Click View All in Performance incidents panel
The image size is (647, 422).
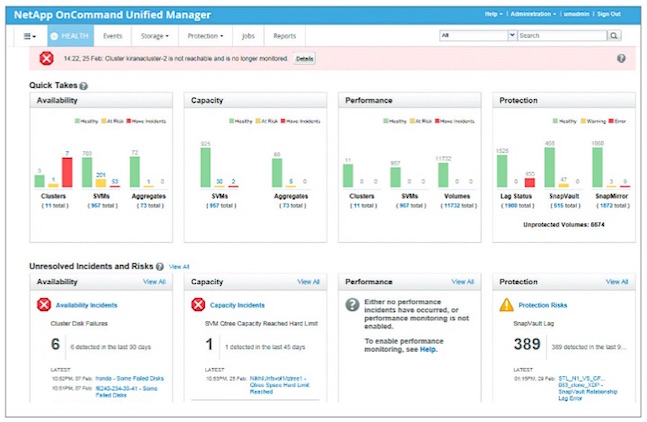[463, 282]
